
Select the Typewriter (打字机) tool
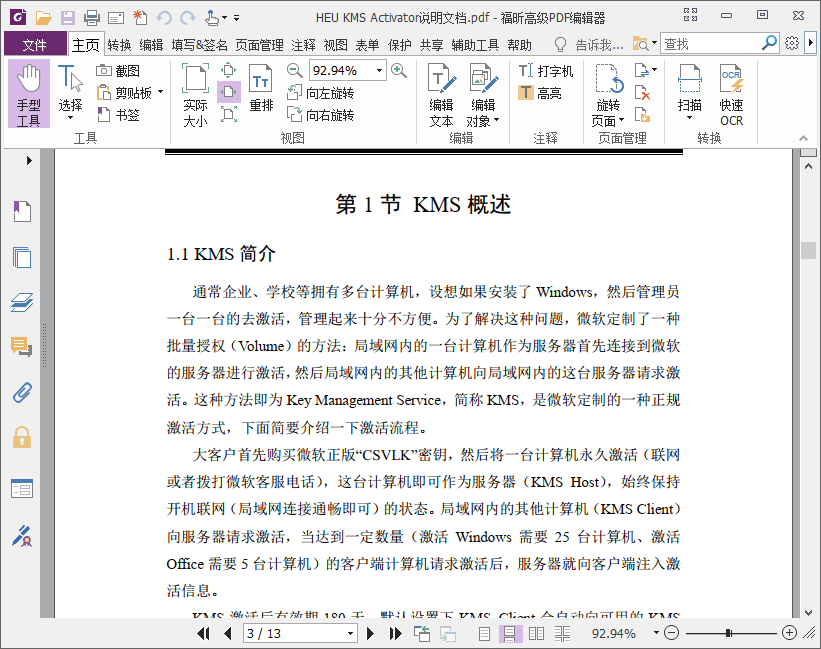[x=546, y=71]
